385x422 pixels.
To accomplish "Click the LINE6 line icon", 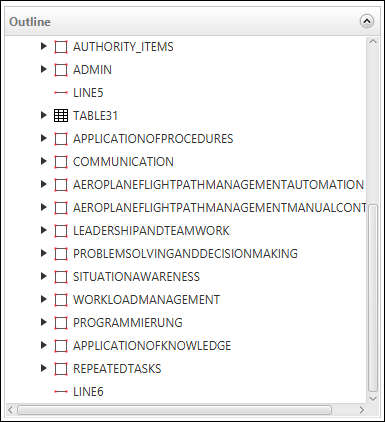I will tap(61, 392).
